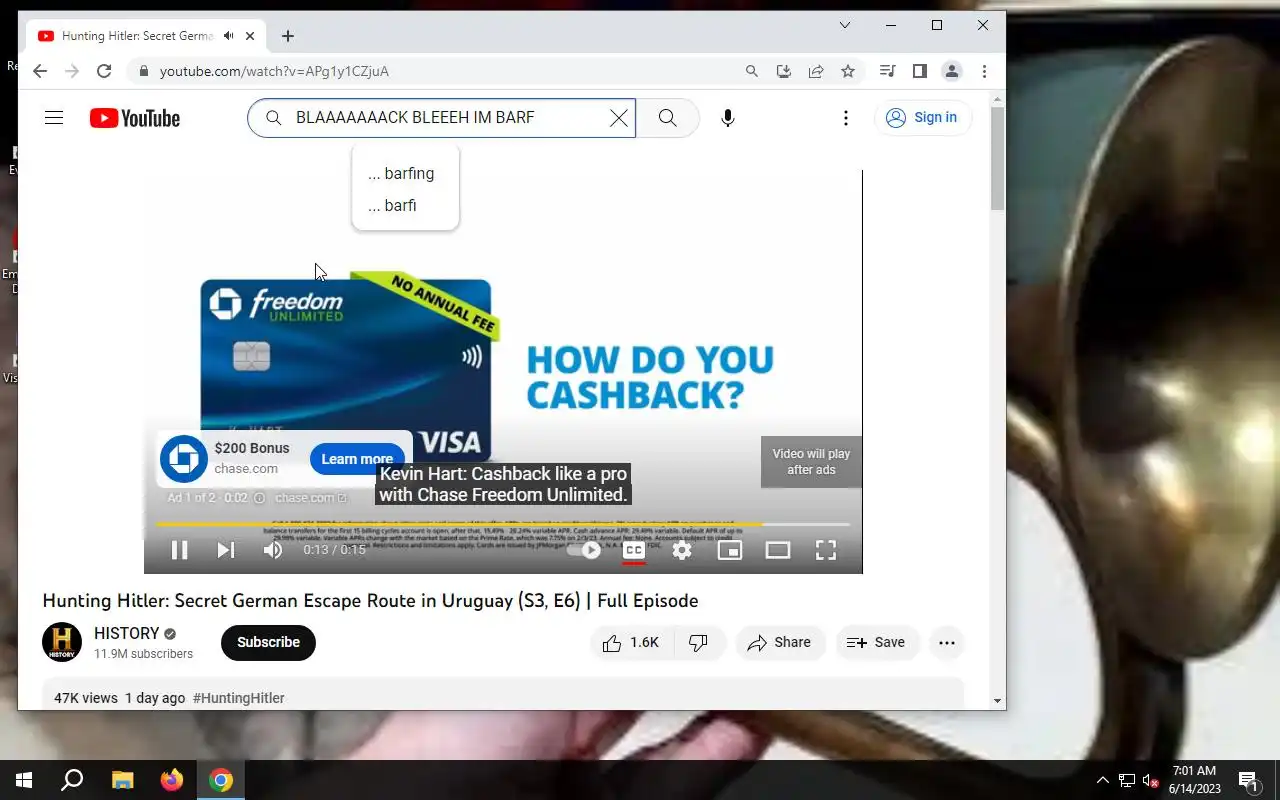The height and width of the screenshot is (800, 1280).
Task: Skip to next video
Action: click(226, 550)
